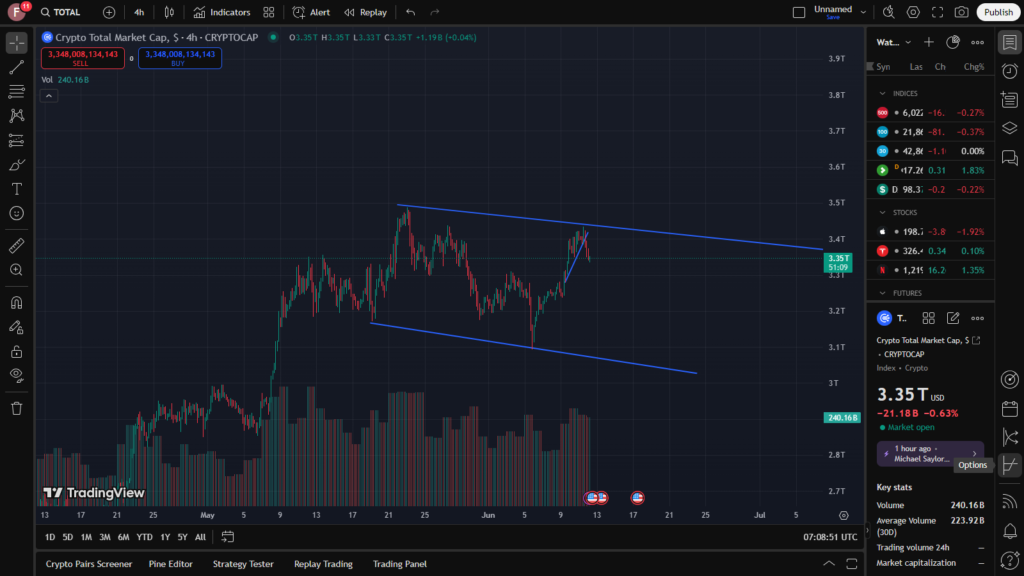Click the trash remove objects icon
This screenshot has width=1024, height=576.
[x=16, y=408]
